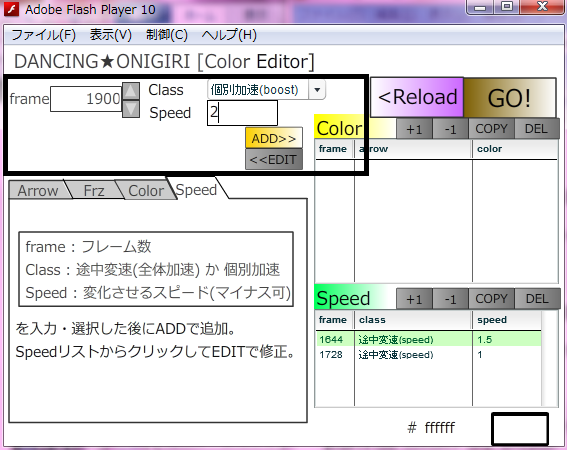Image resolution: width=567 pixels, height=450 pixels.
Task: Increase the frame value with up arrow
Action: (131, 90)
